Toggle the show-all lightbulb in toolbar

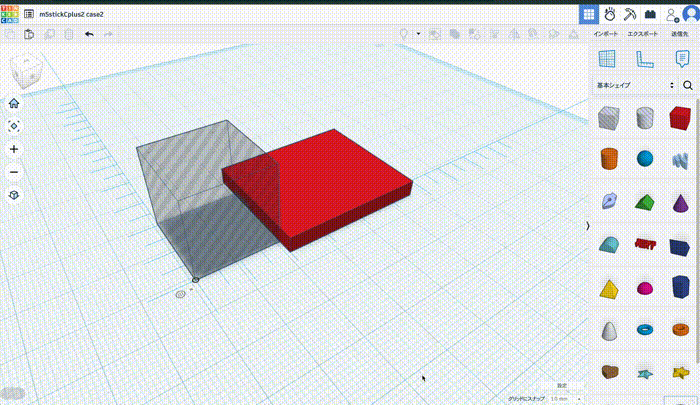(x=404, y=34)
